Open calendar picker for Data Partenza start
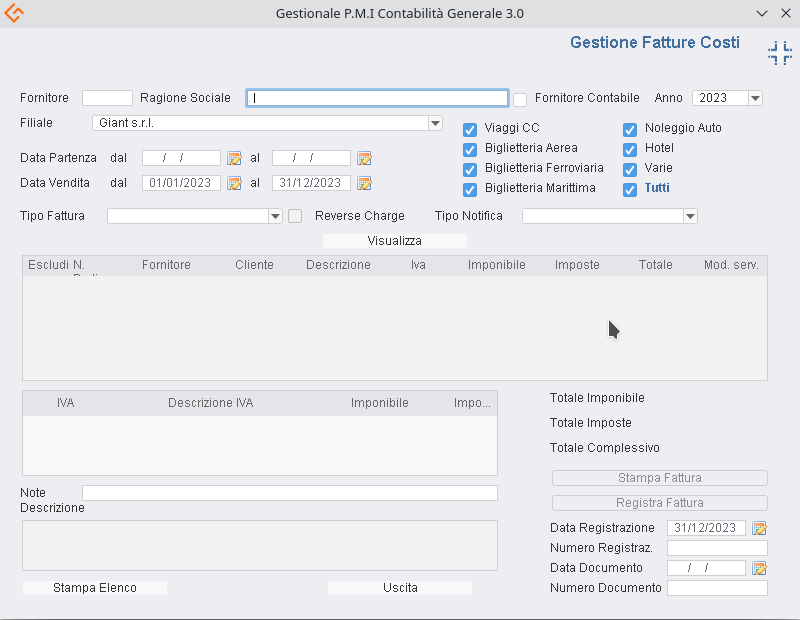The height and width of the screenshot is (620, 800). pyautogui.click(x=234, y=158)
